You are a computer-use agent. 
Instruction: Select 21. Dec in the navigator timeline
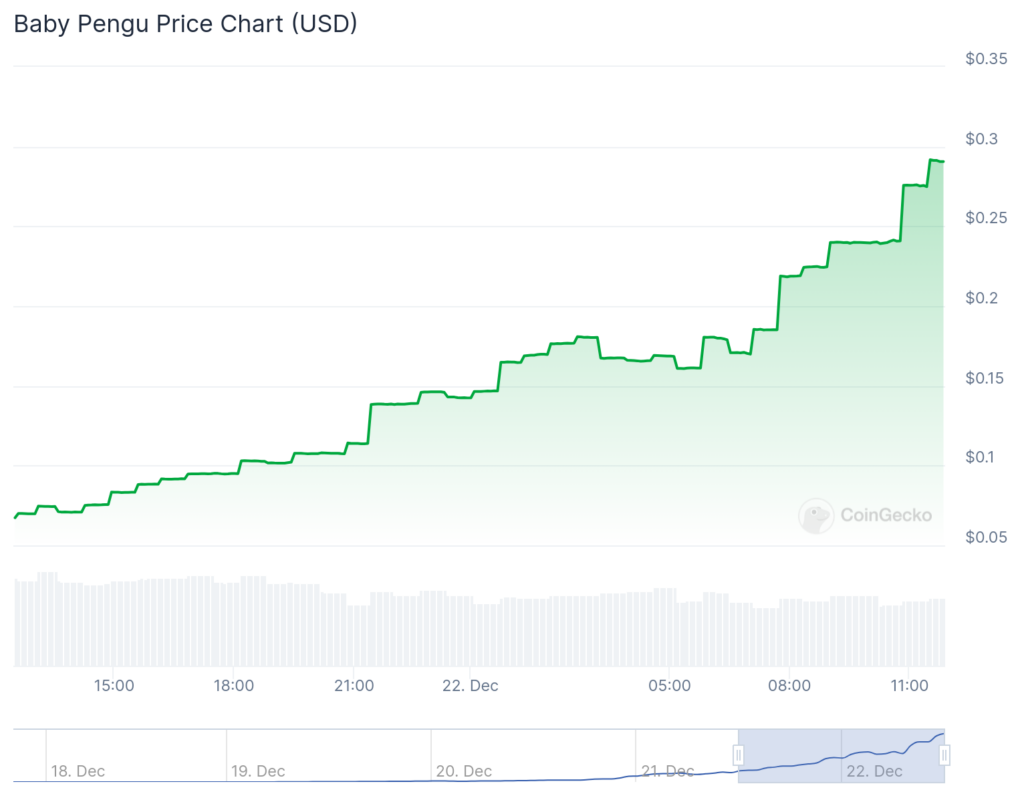tap(667, 771)
